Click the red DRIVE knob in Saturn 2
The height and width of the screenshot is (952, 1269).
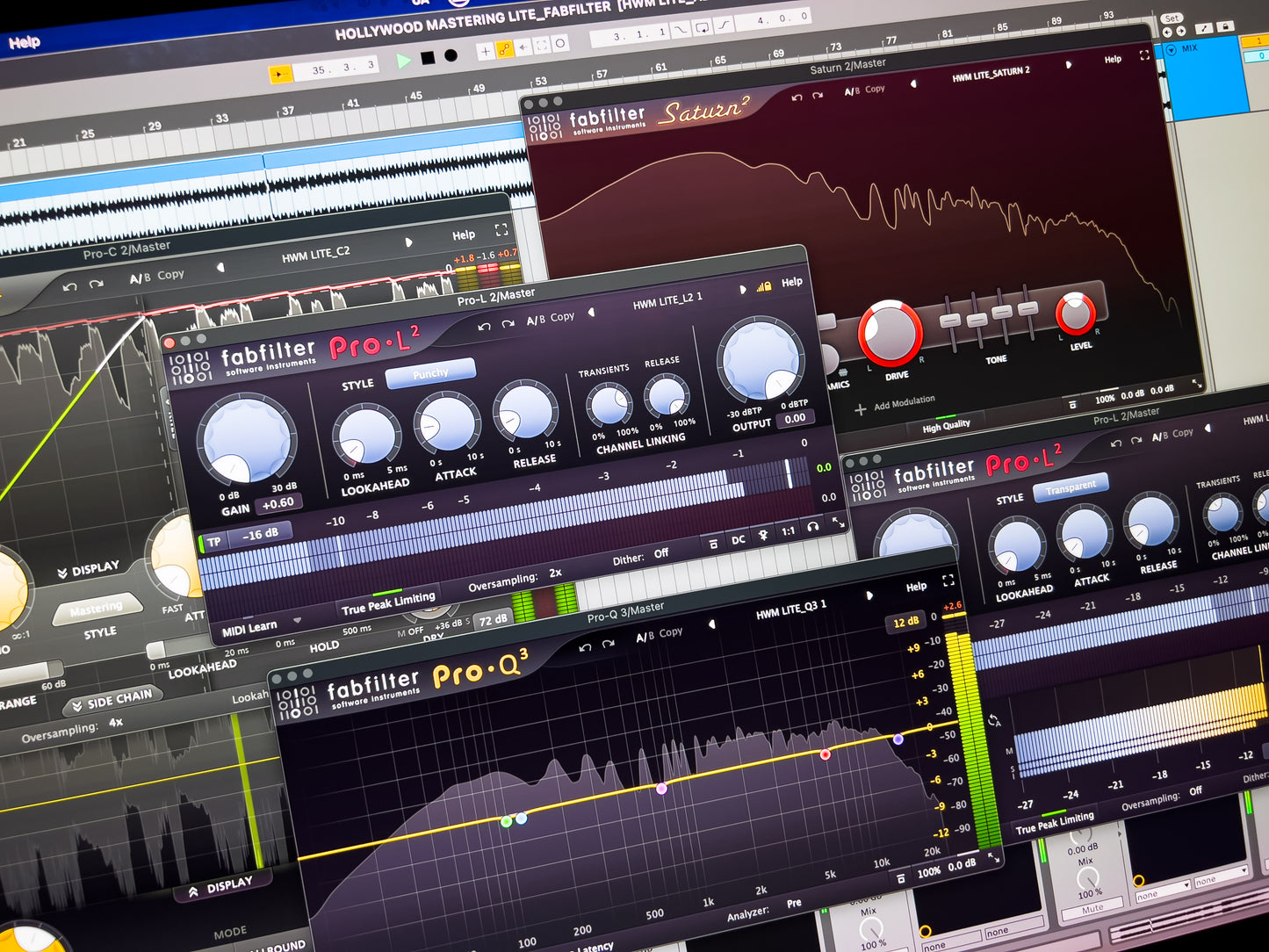tap(890, 334)
